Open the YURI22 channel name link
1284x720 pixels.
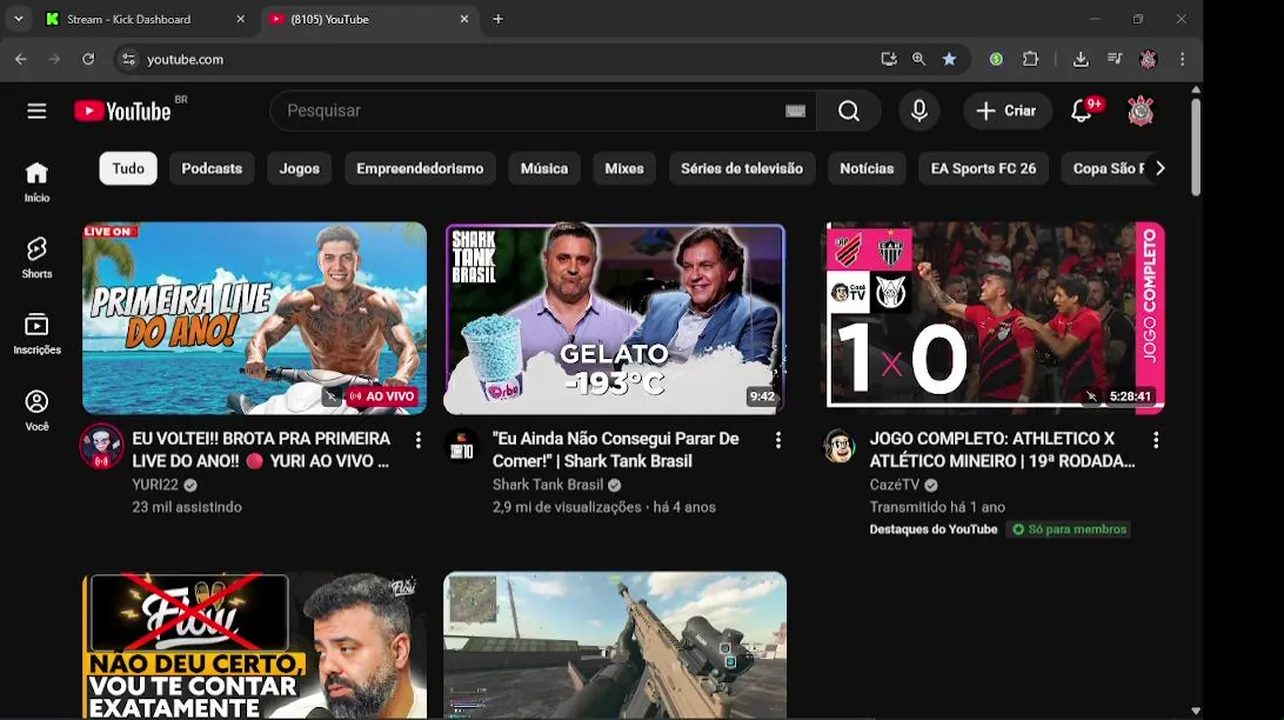coord(155,485)
